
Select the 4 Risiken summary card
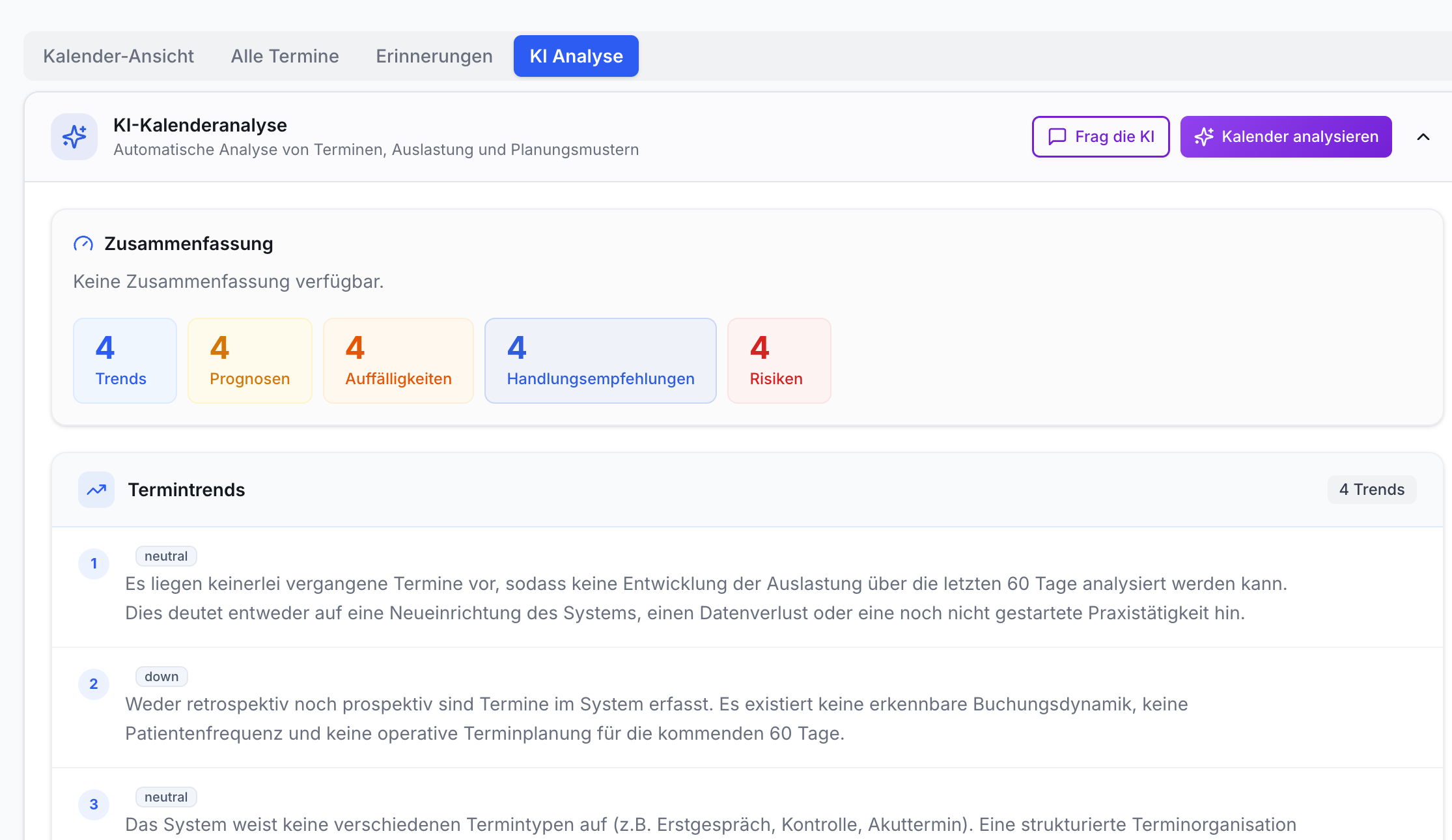pos(779,361)
